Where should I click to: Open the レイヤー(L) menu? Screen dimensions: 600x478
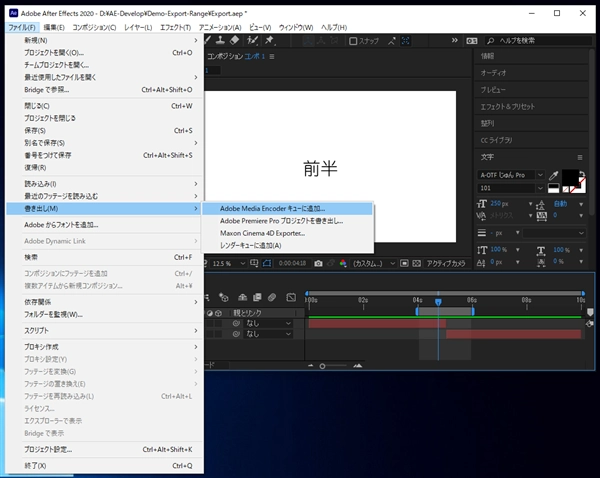click(x=138, y=28)
